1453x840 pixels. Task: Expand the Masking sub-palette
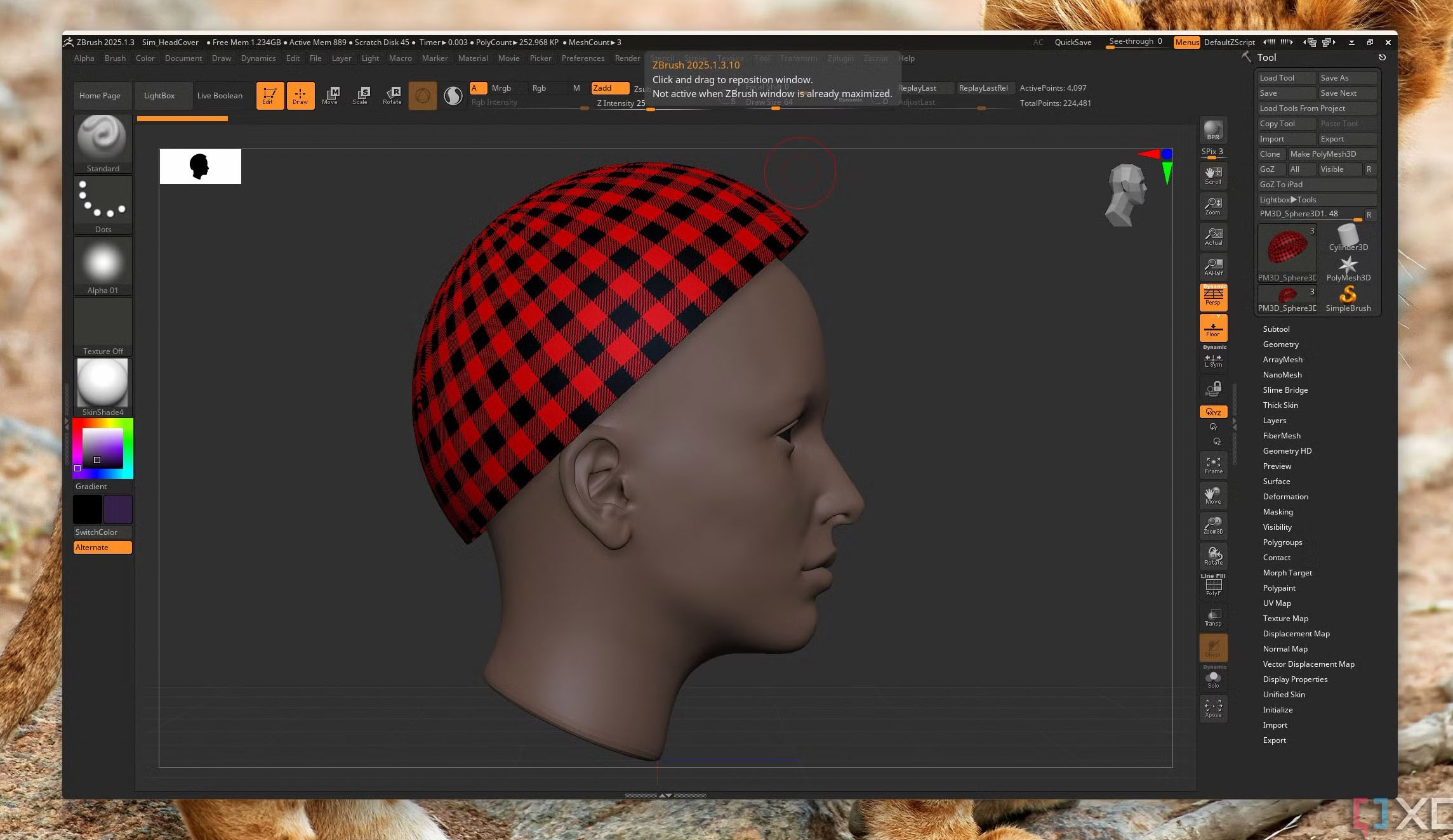click(x=1277, y=512)
